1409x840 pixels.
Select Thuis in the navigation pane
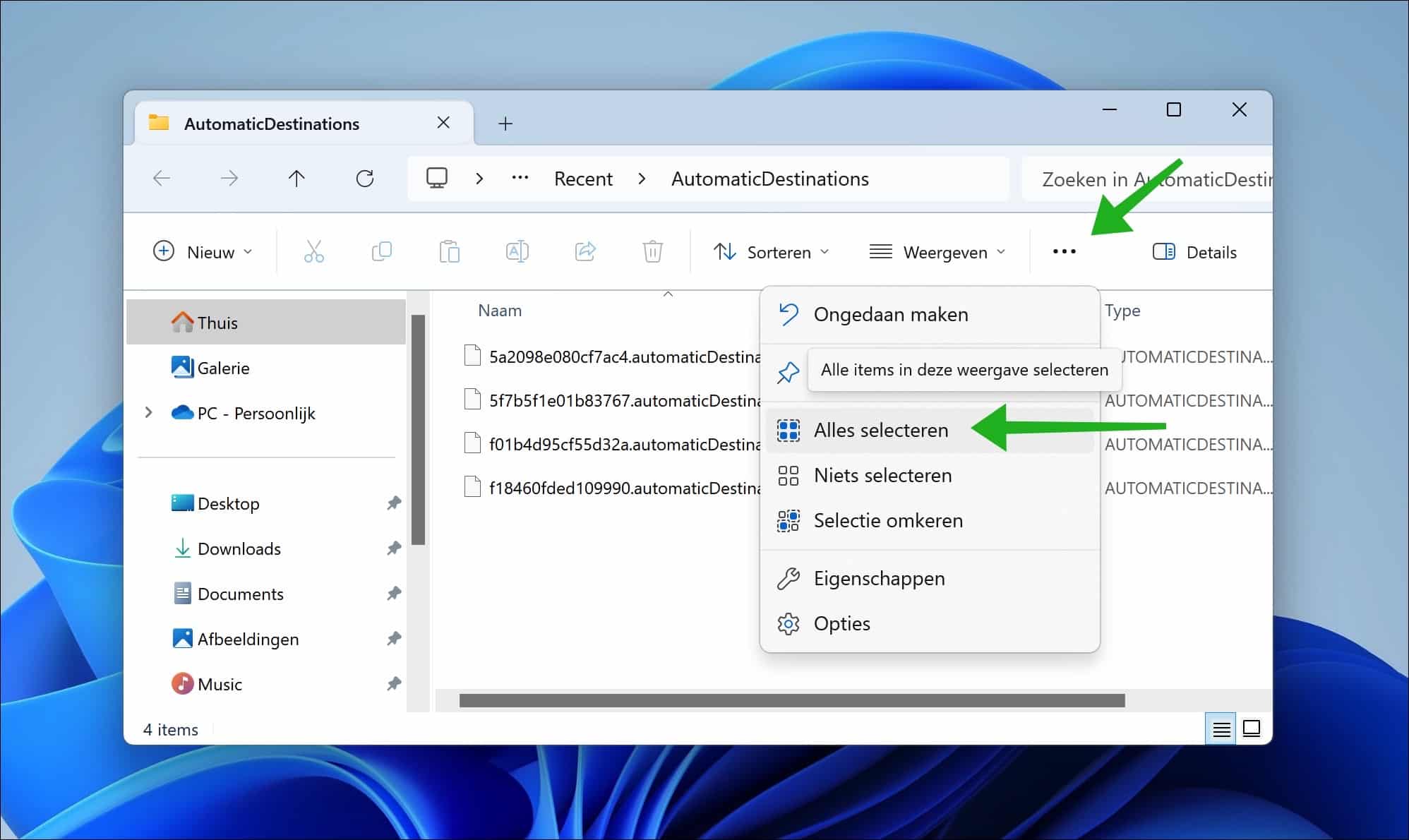coord(266,323)
